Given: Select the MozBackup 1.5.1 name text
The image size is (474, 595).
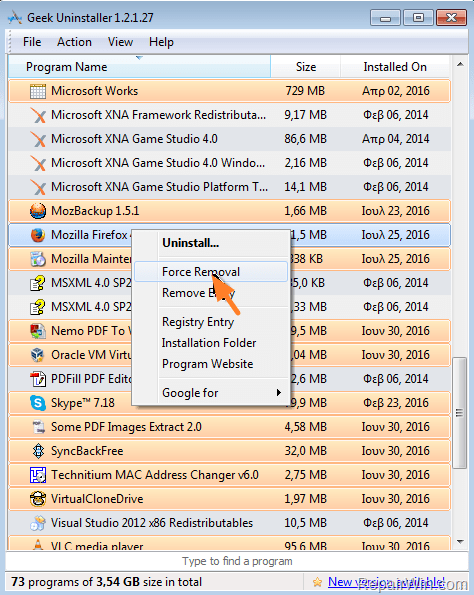Looking at the screenshot, I should [x=95, y=211].
